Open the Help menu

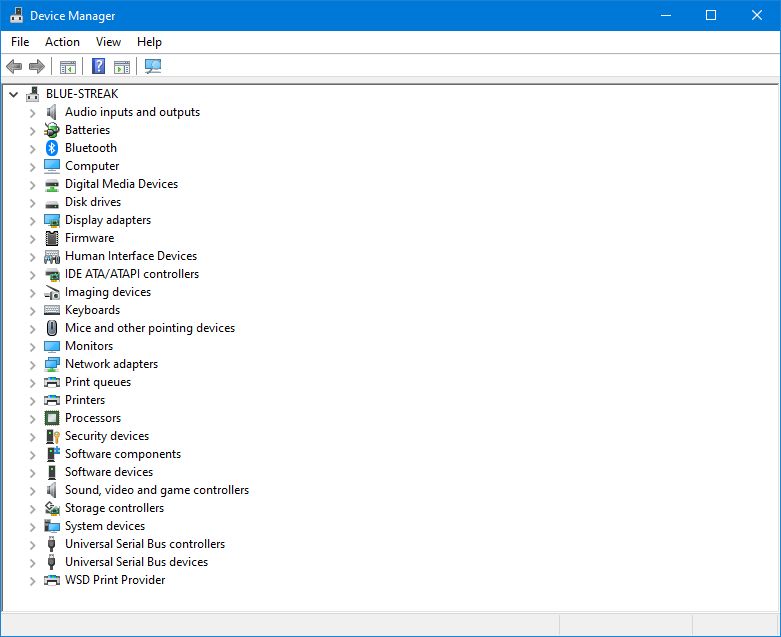149,42
